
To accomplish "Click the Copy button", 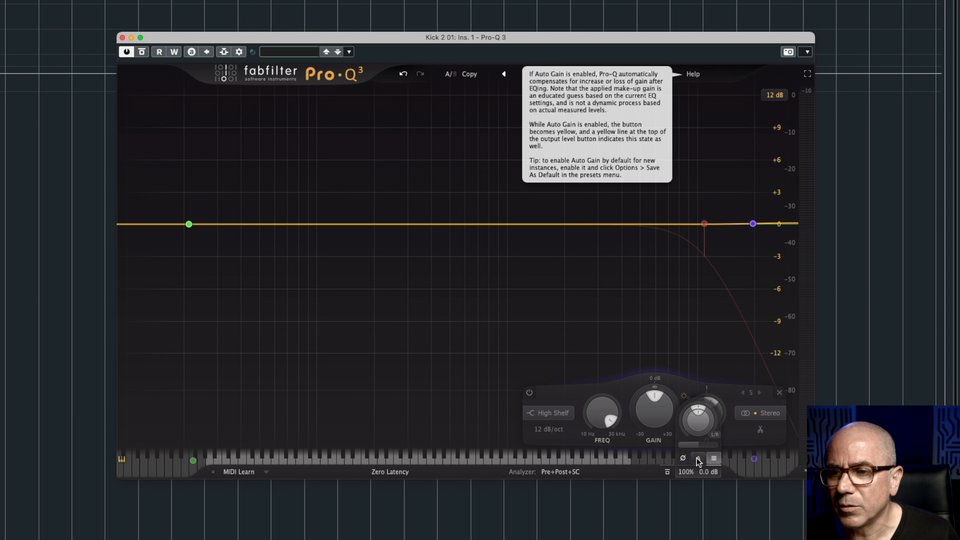I will click(470, 74).
